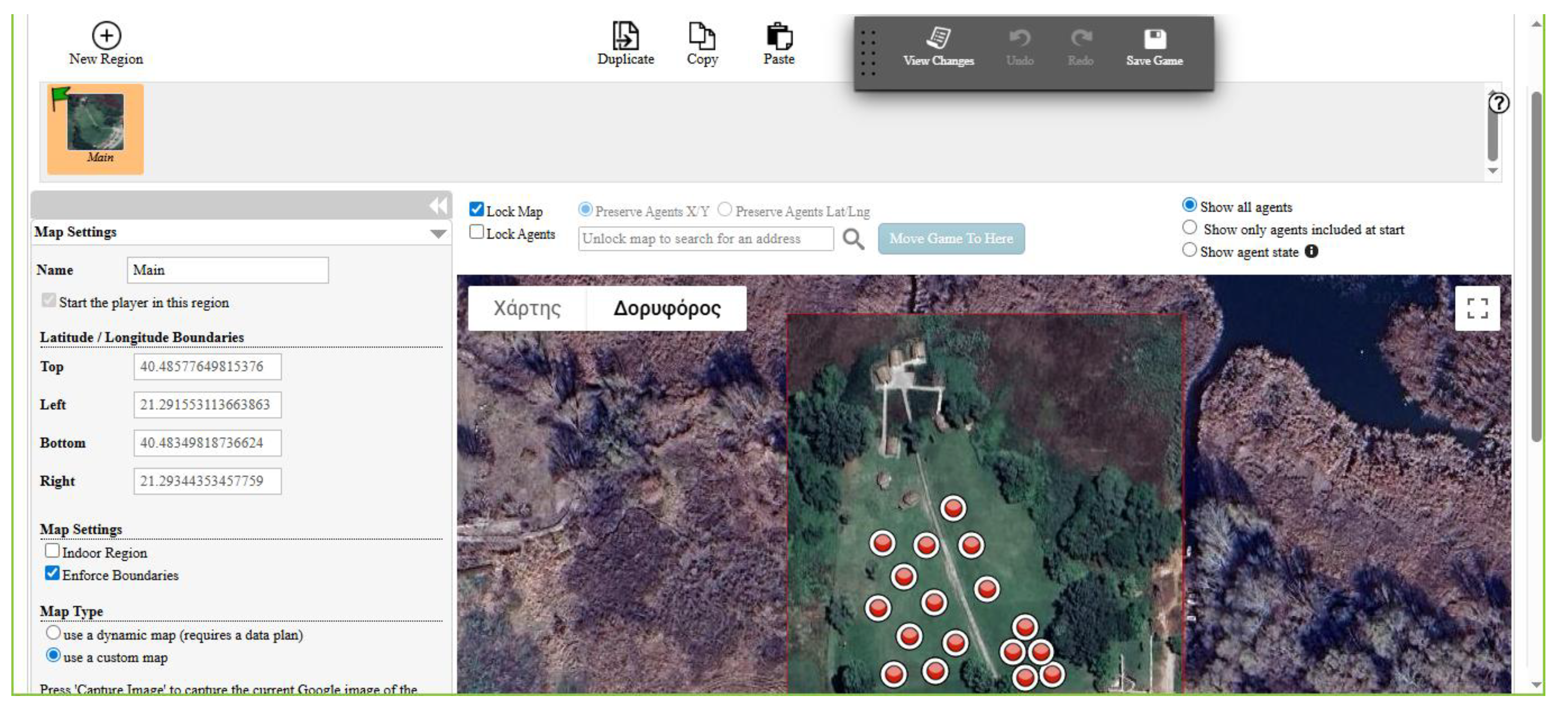The image size is (1568, 712).
Task: Collapse left panel with double-arrow
Action: point(438,206)
